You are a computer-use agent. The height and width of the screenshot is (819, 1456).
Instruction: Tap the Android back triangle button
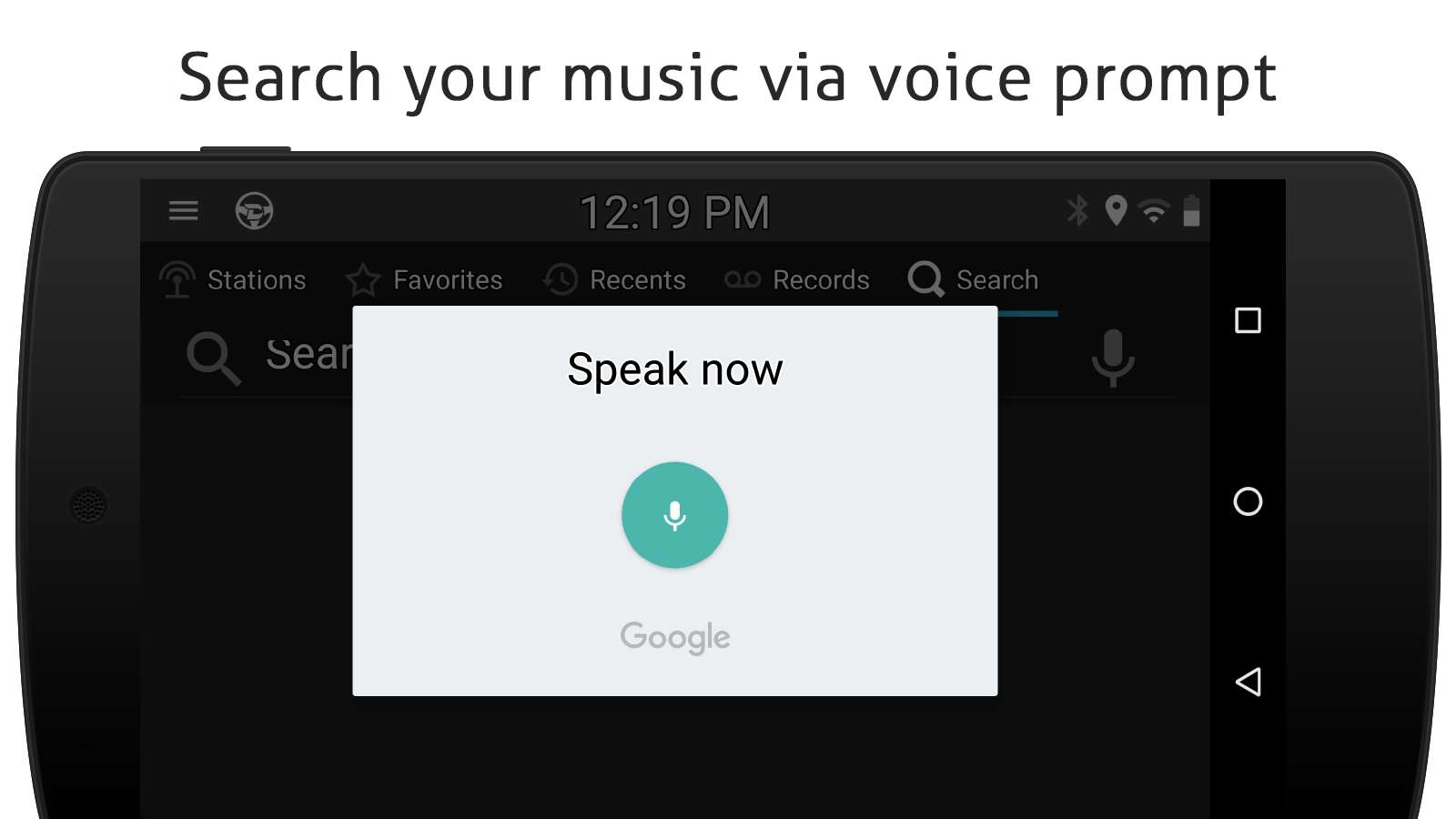coord(1248,682)
